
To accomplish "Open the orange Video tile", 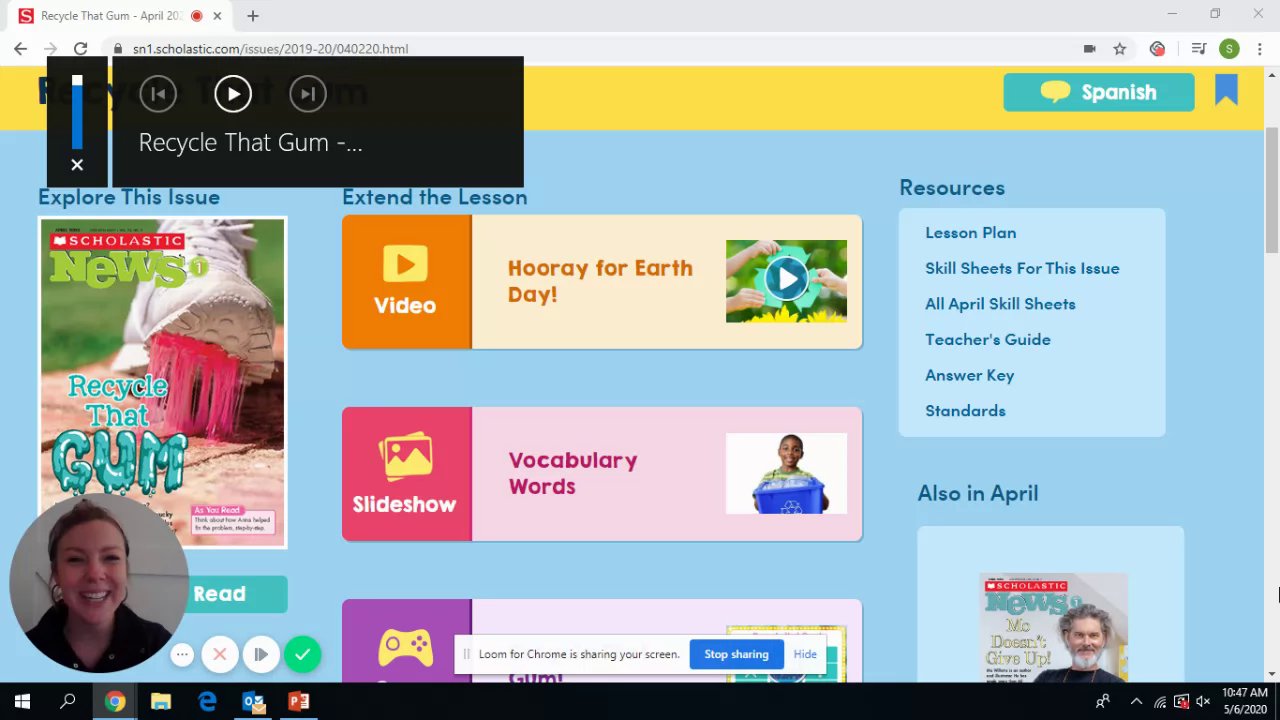I will (406, 282).
